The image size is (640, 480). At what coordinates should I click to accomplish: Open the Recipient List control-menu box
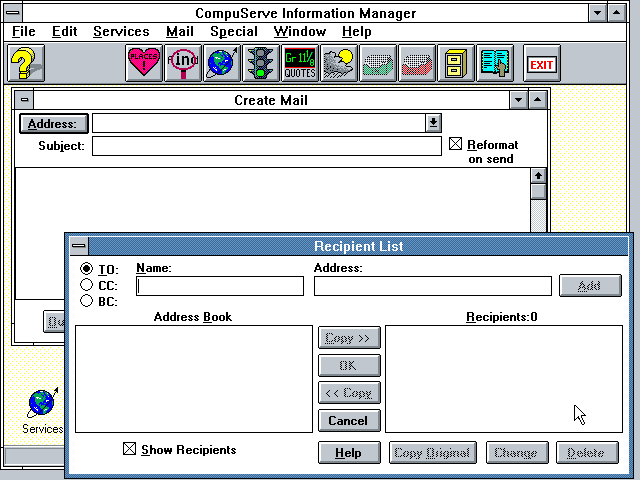click(79, 246)
